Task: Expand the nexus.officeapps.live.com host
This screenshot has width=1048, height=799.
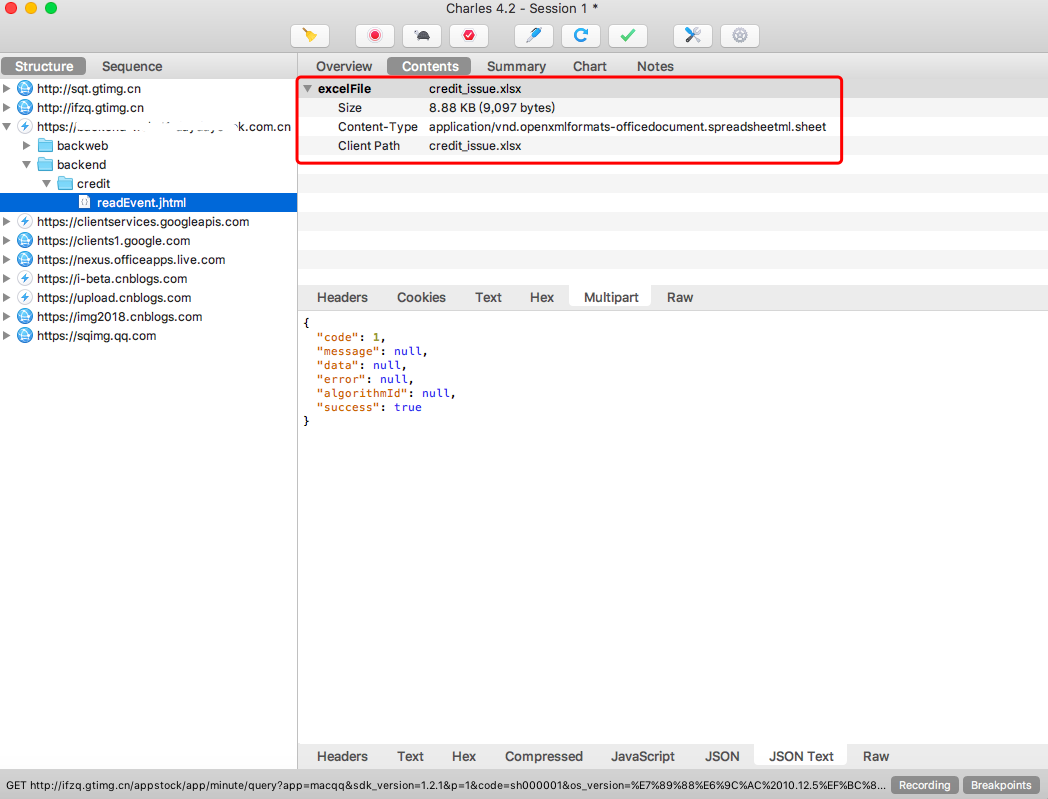Action: 7,259
